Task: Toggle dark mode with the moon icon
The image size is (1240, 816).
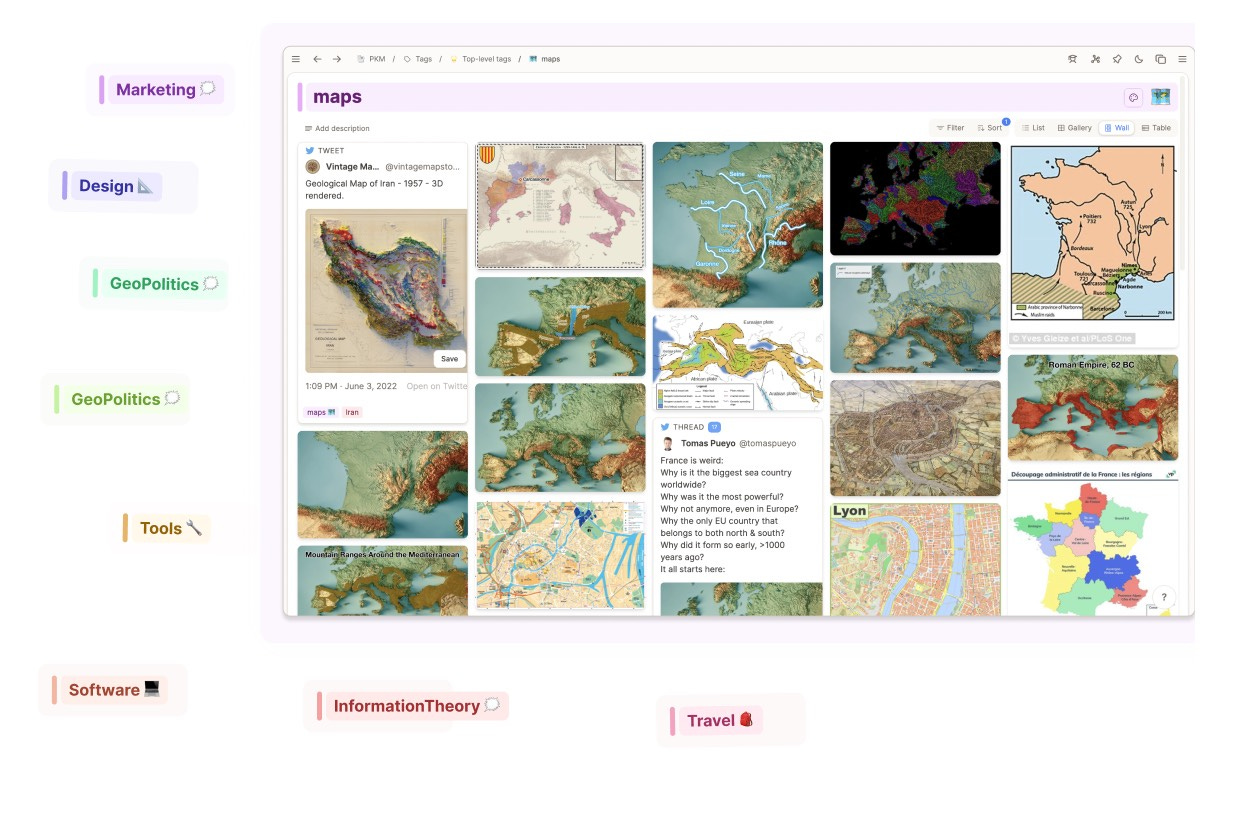Action: (x=1139, y=59)
